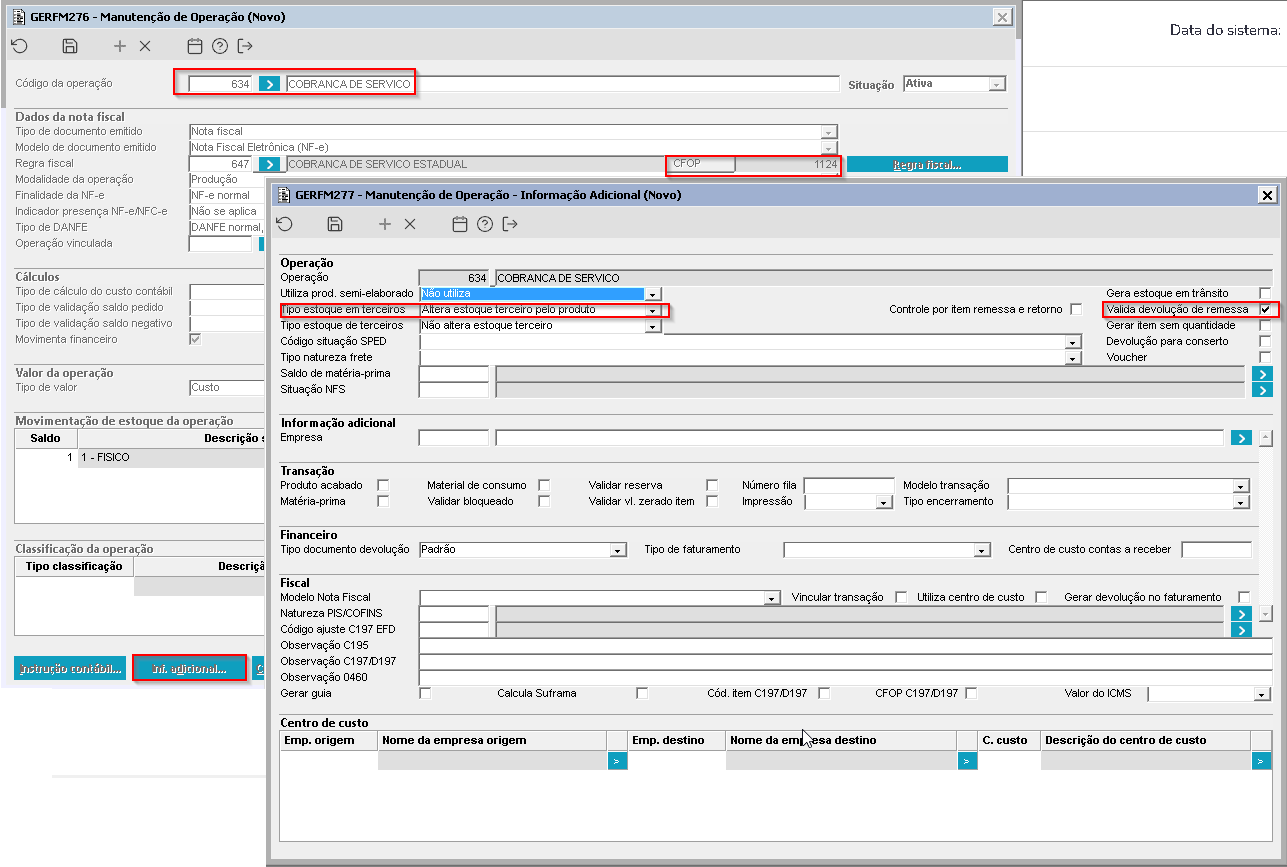Expand Tipo estoque de terceiros dropdown

tap(653, 326)
